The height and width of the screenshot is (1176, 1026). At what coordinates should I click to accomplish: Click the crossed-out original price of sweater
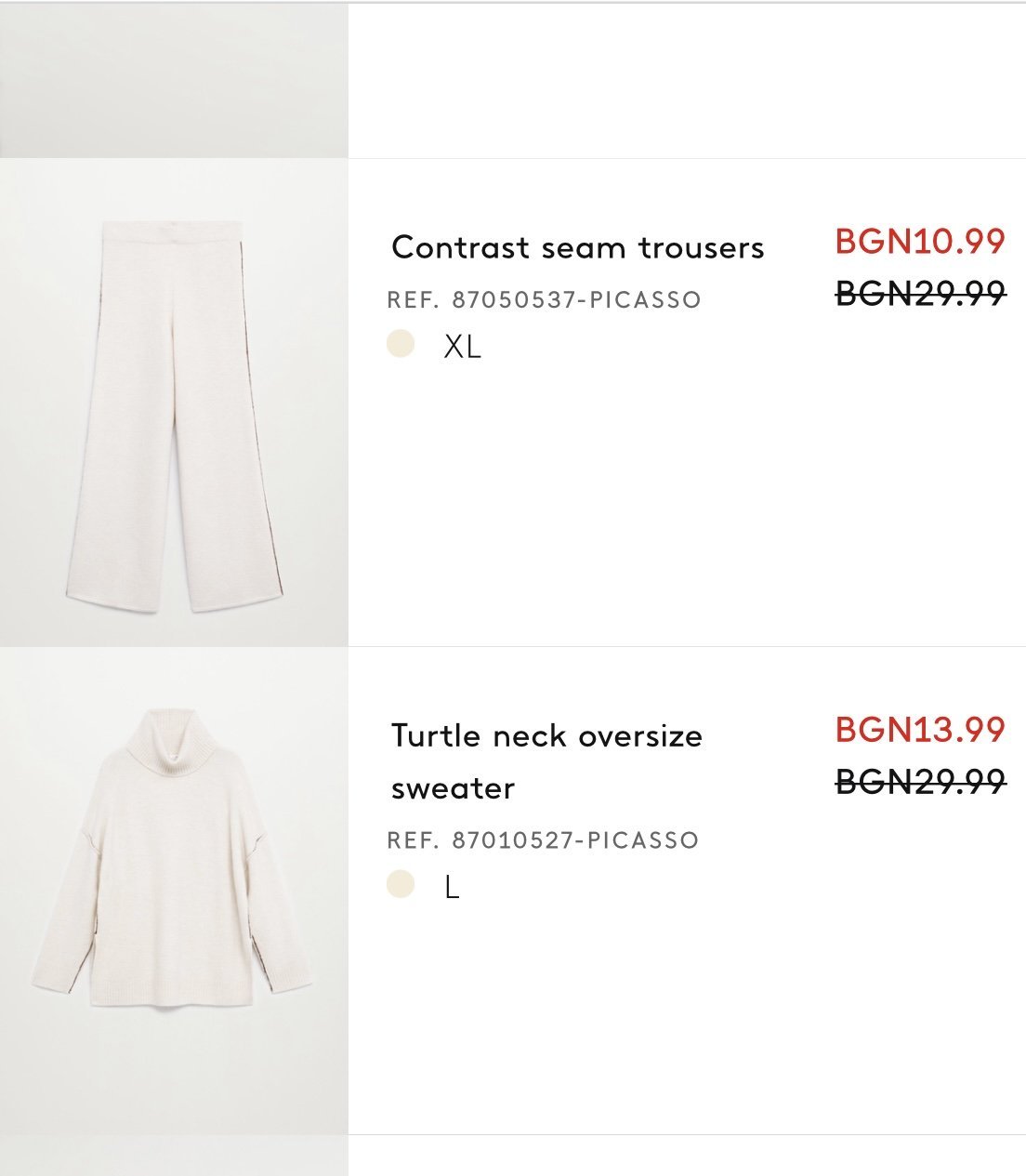(x=920, y=781)
